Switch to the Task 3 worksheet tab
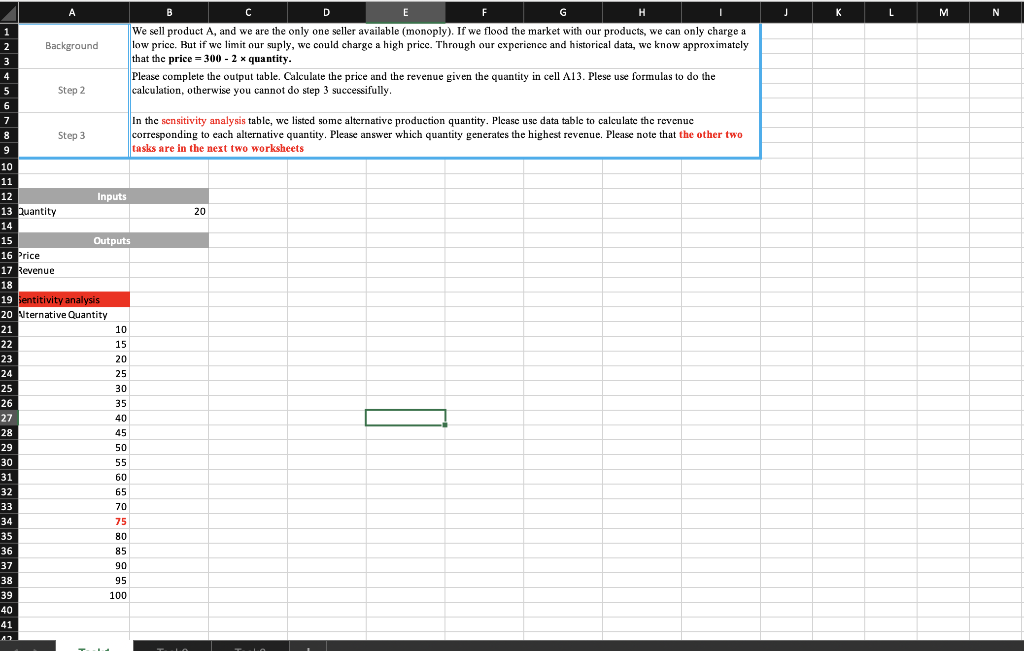This screenshot has height=651, width=1024. pos(252,647)
